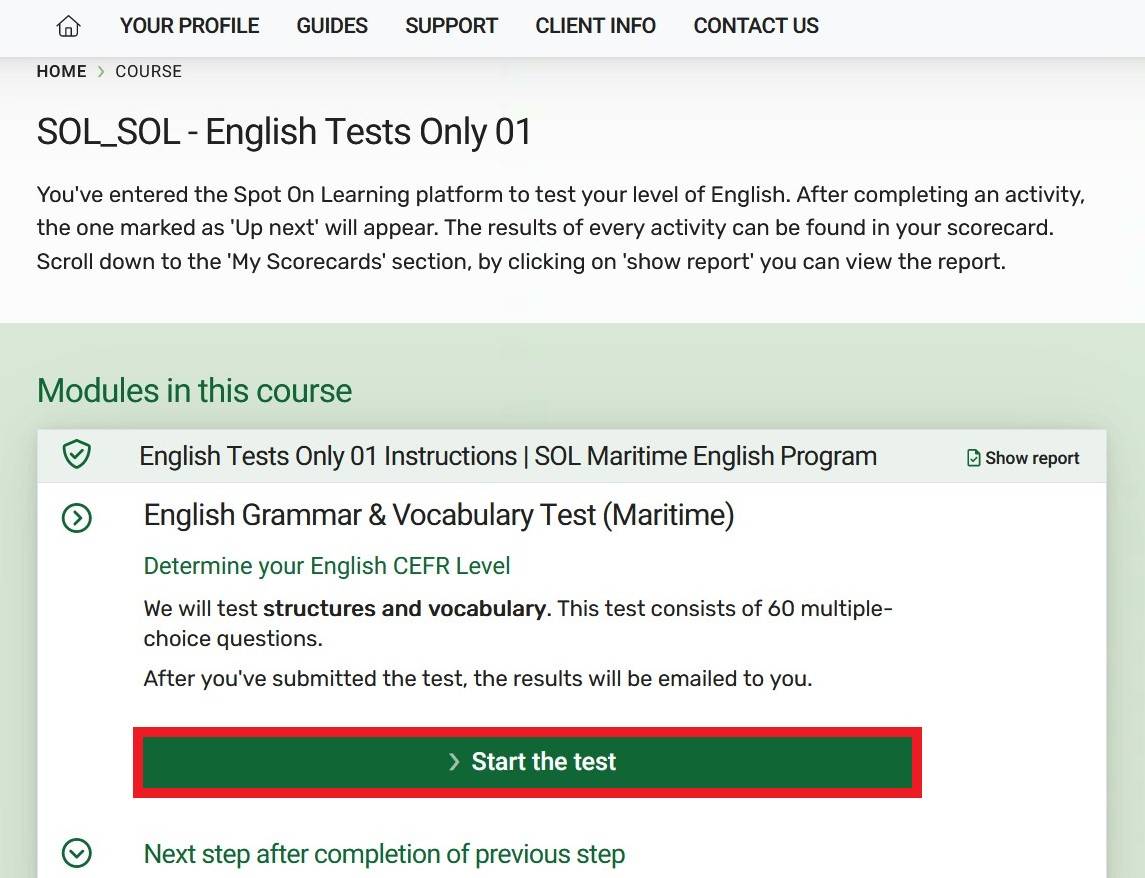Open the YOUR PROFILE menu
The height and width of the screenshot is (878, 1145).
pos(189,26)
